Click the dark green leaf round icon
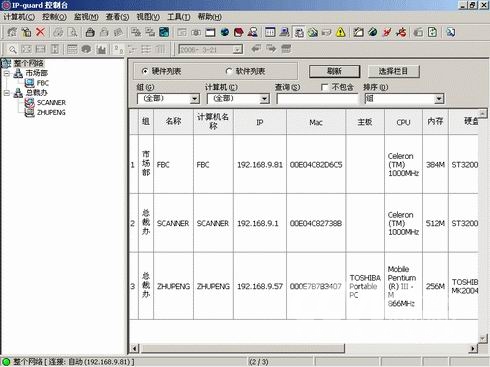Image resolution: width=490 pixels, height=367 pixels. coord(373,32)
